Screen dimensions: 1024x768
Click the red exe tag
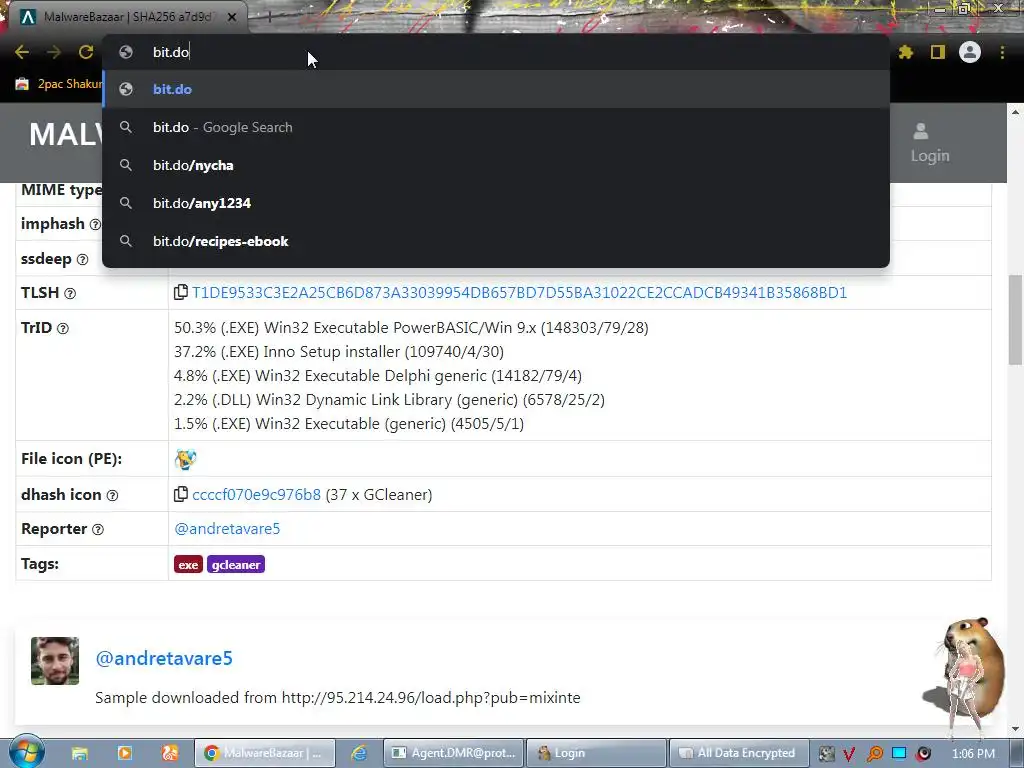tap(188, 565)
